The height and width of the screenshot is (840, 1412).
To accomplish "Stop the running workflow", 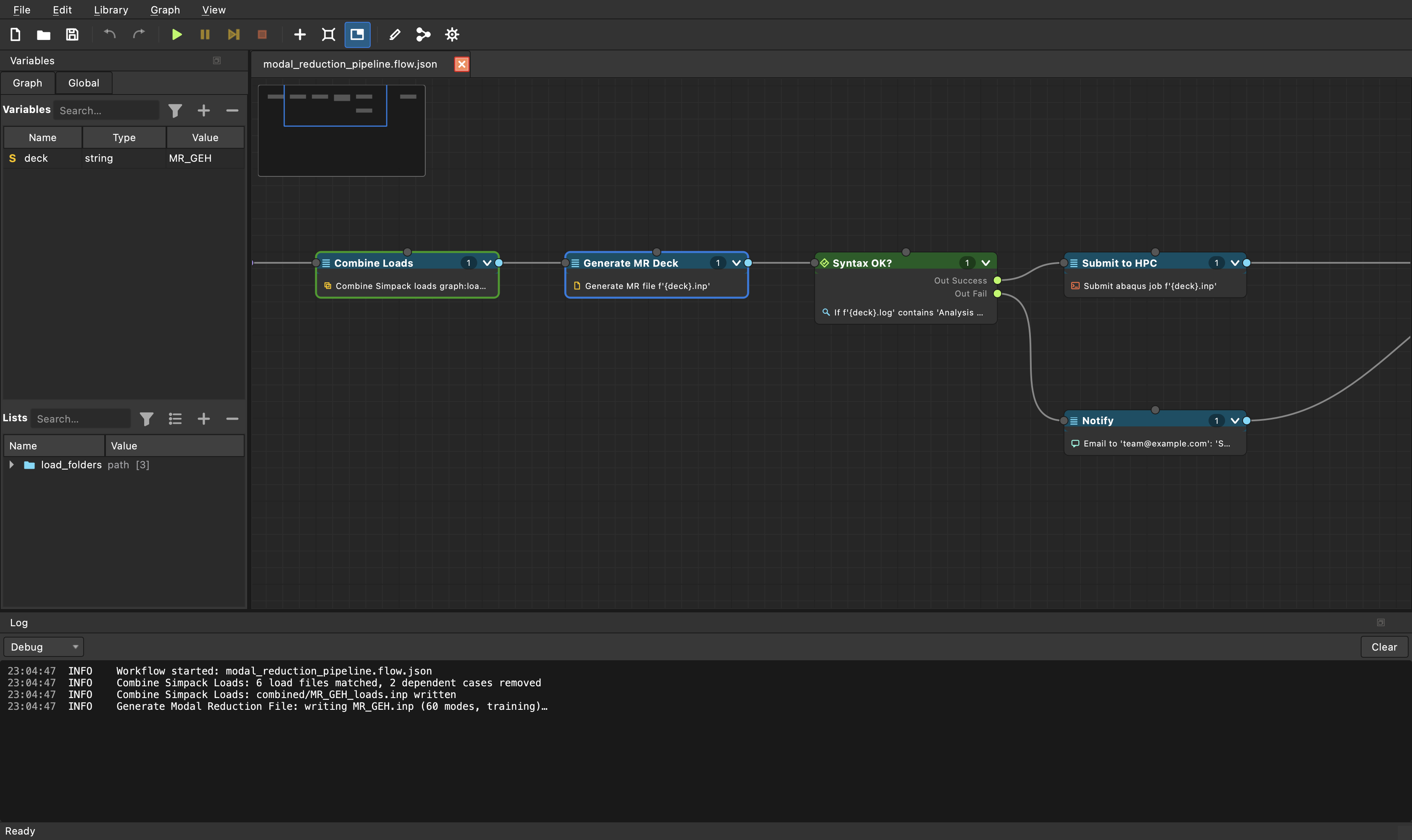I will pyautogui.click(x=262, y=34).
